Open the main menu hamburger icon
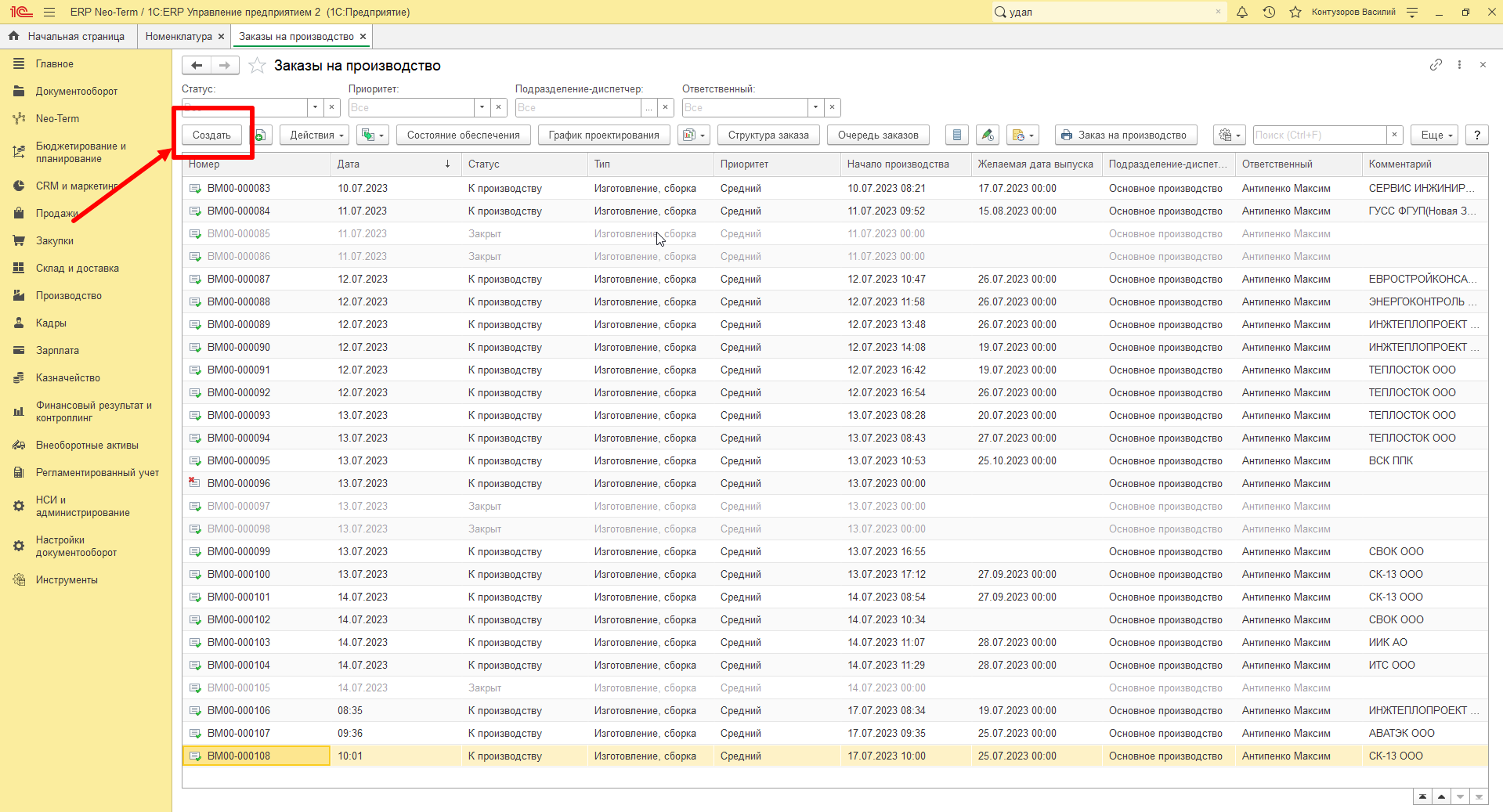This screenshot has width=1503, height=812. (x=49, y=12)
